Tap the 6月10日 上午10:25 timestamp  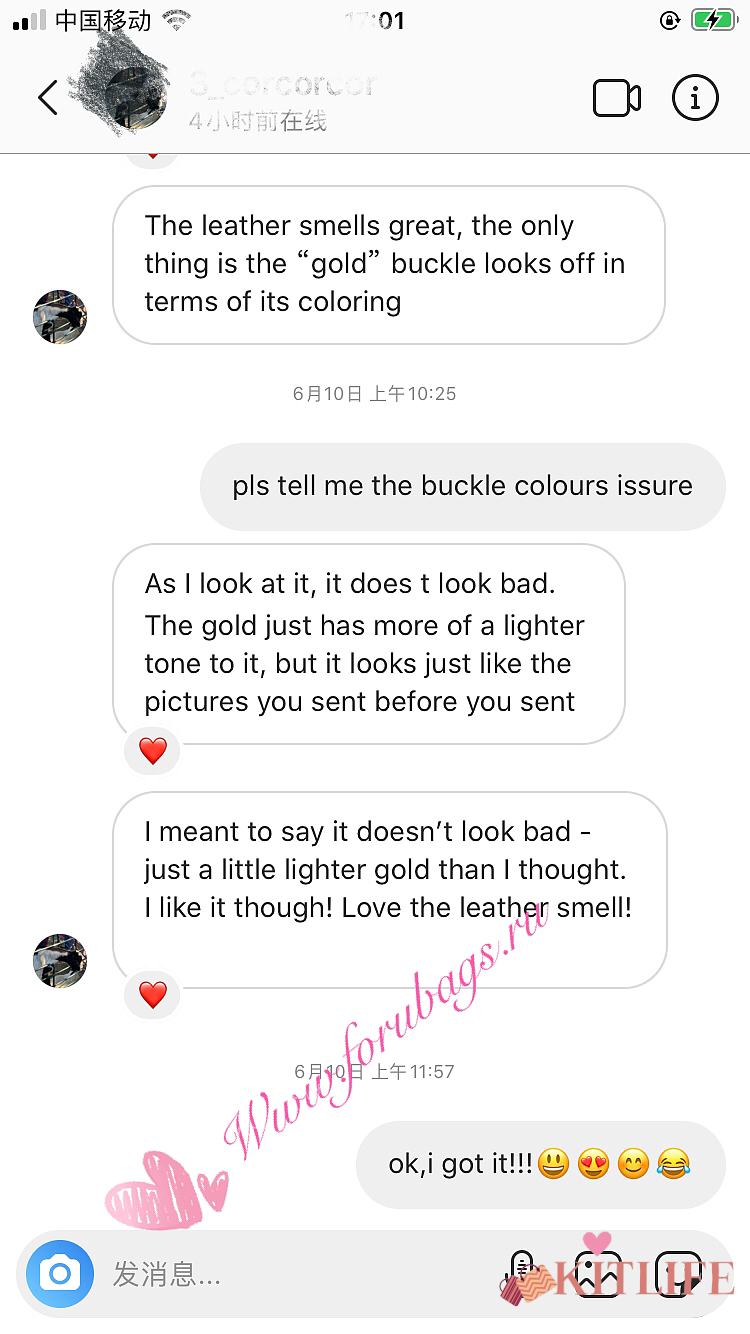coord(374,394)
